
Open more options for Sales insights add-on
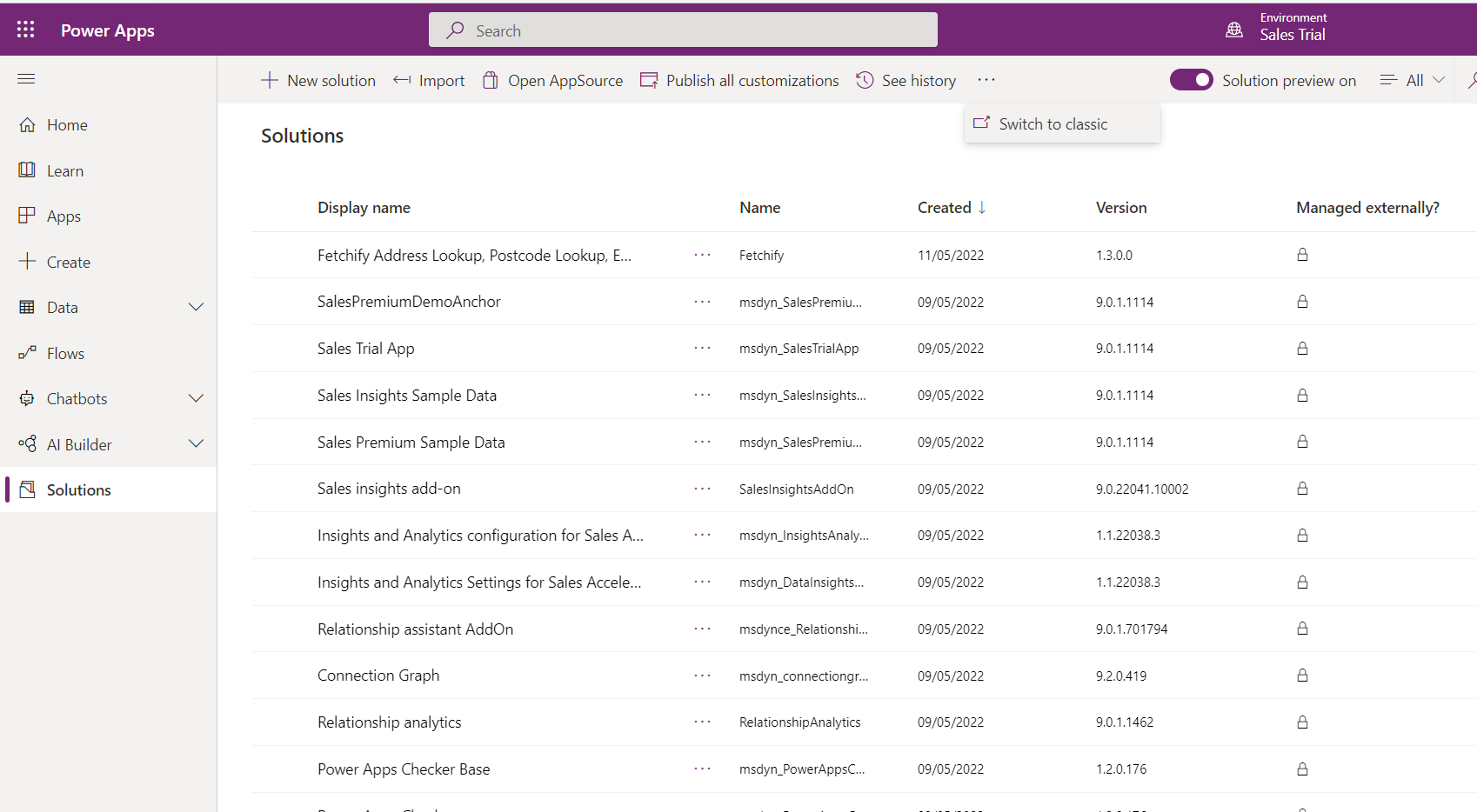tap(703, 489)
